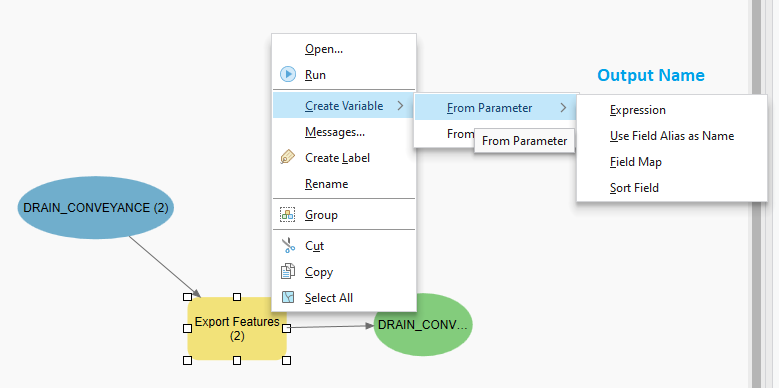This screenshot has width=779, height=392.
Task: Click the Create Label tag icon
Action: 288,157
